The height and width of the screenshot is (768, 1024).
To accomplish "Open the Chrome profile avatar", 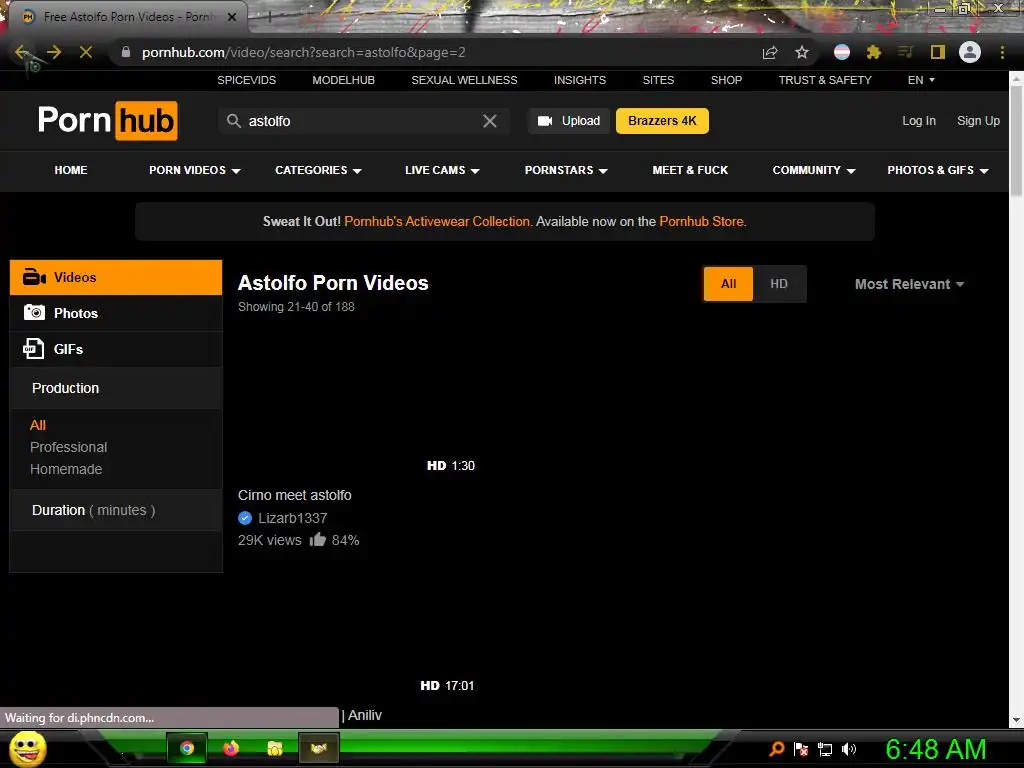I will point(970,52).
